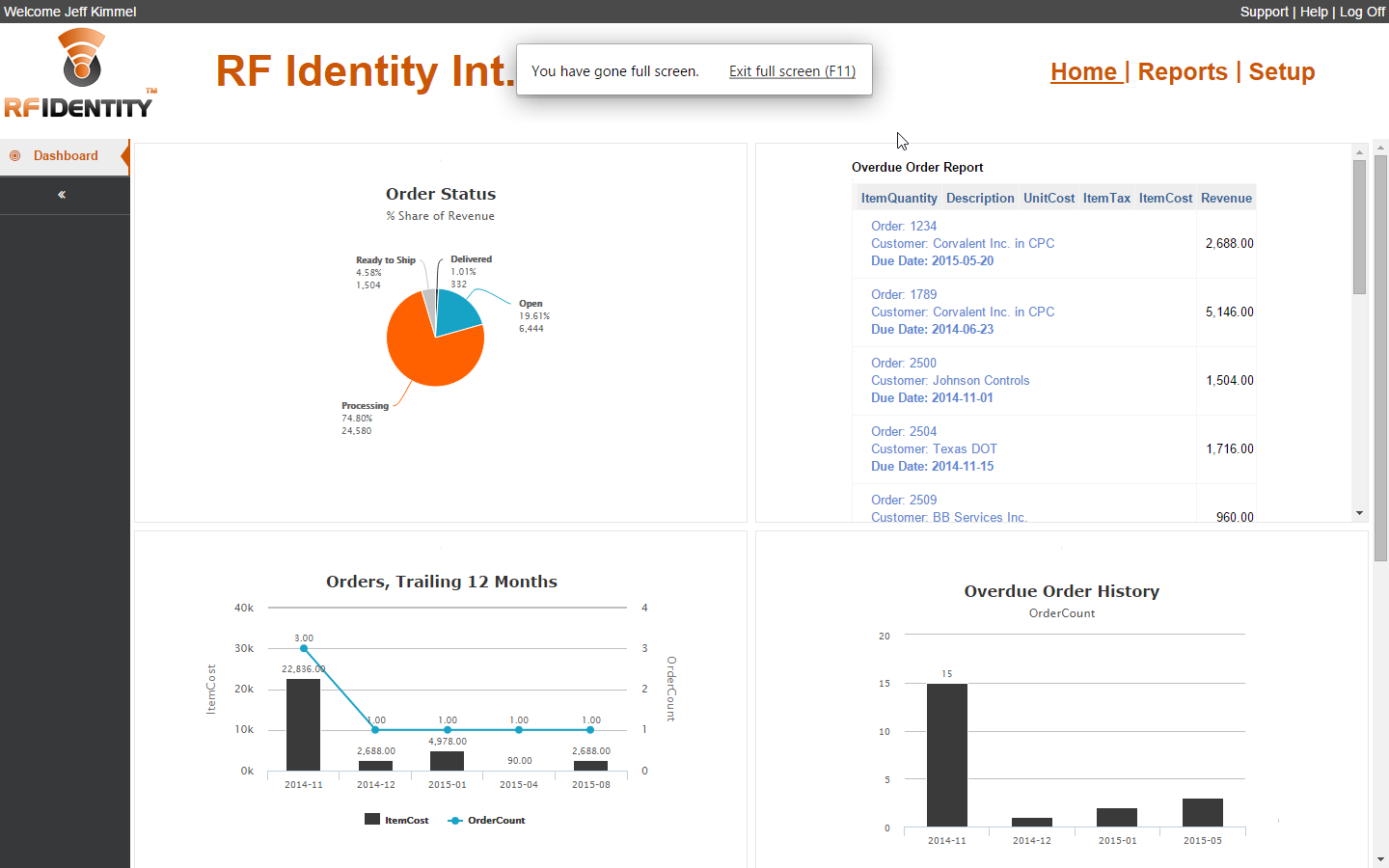Open the Dashboard sidebar item
The height and width of the screenshot is (868, 1389).
(65, 156)
